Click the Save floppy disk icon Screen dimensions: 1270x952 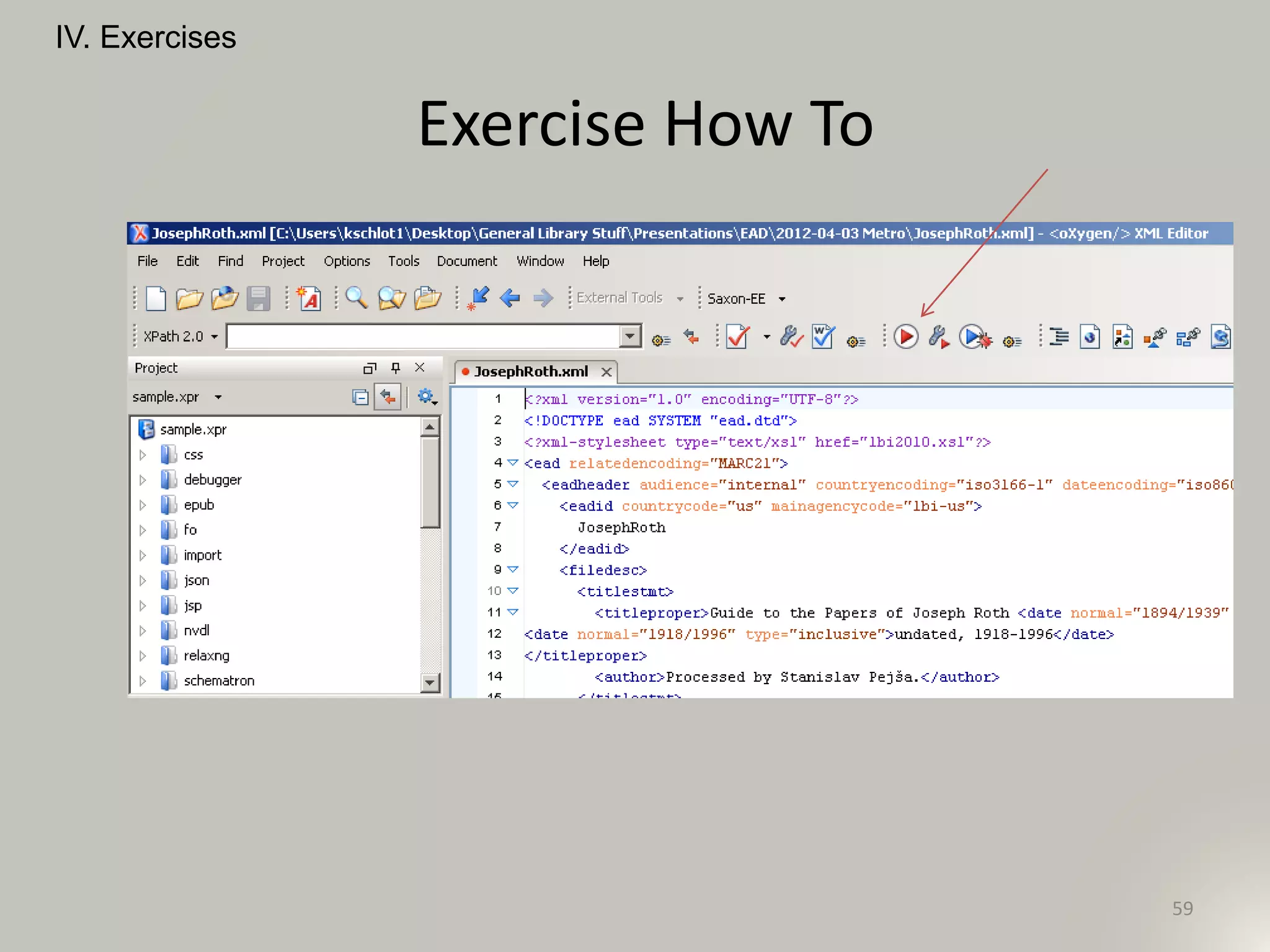(259, 299)
